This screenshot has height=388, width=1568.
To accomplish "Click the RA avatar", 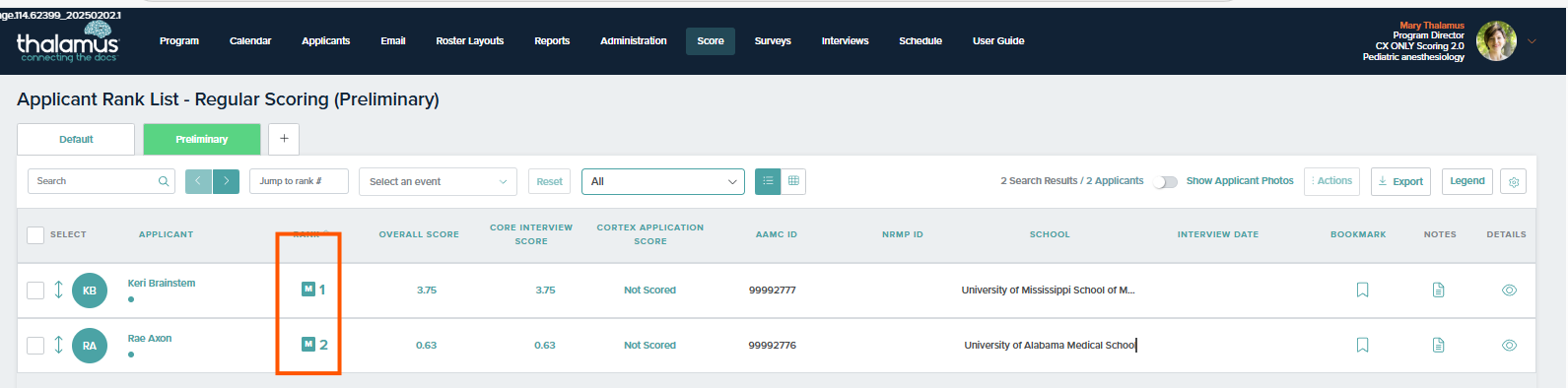I will click(x=90, y=346).
